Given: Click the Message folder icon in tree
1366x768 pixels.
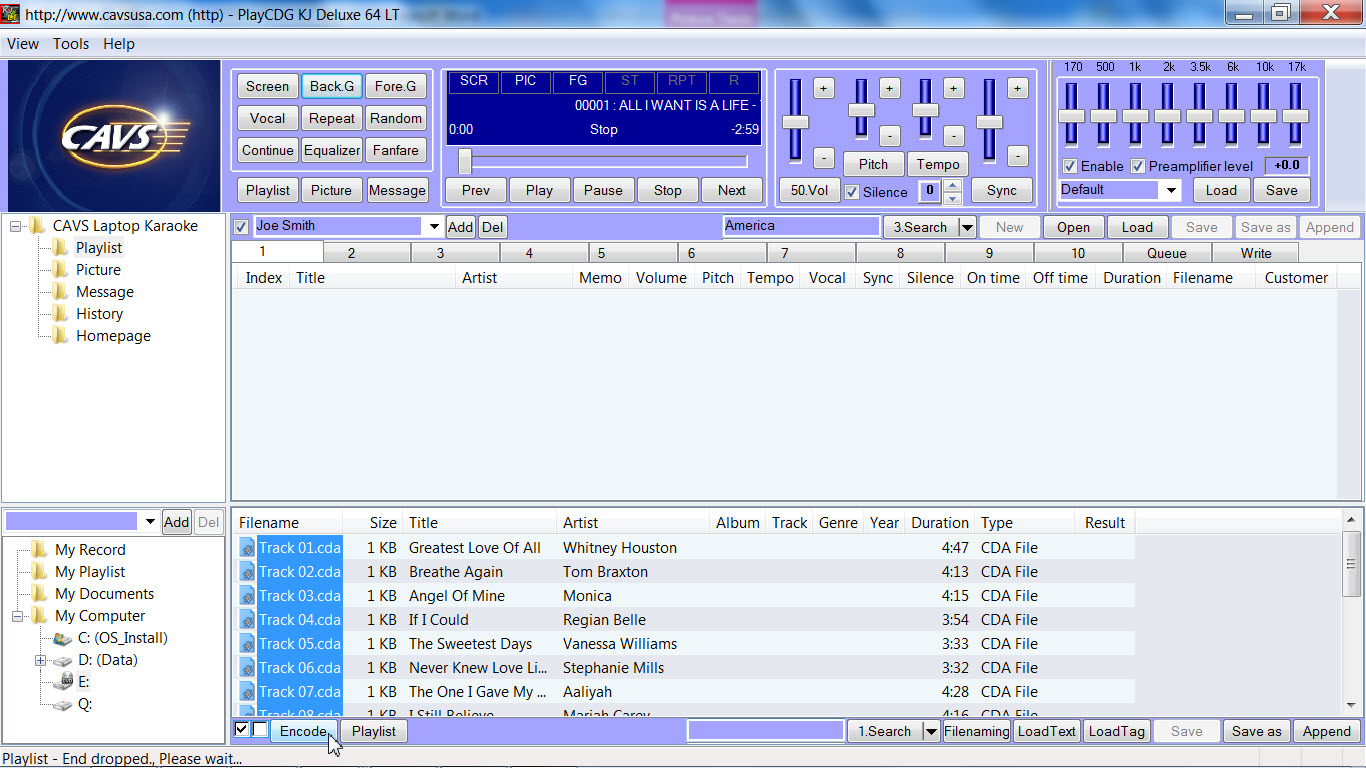Looking at the screenshot, I should (x=61, y=292).
